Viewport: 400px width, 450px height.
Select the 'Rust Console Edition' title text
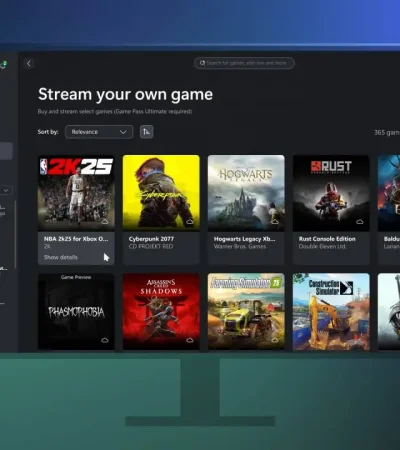[327, 239]
